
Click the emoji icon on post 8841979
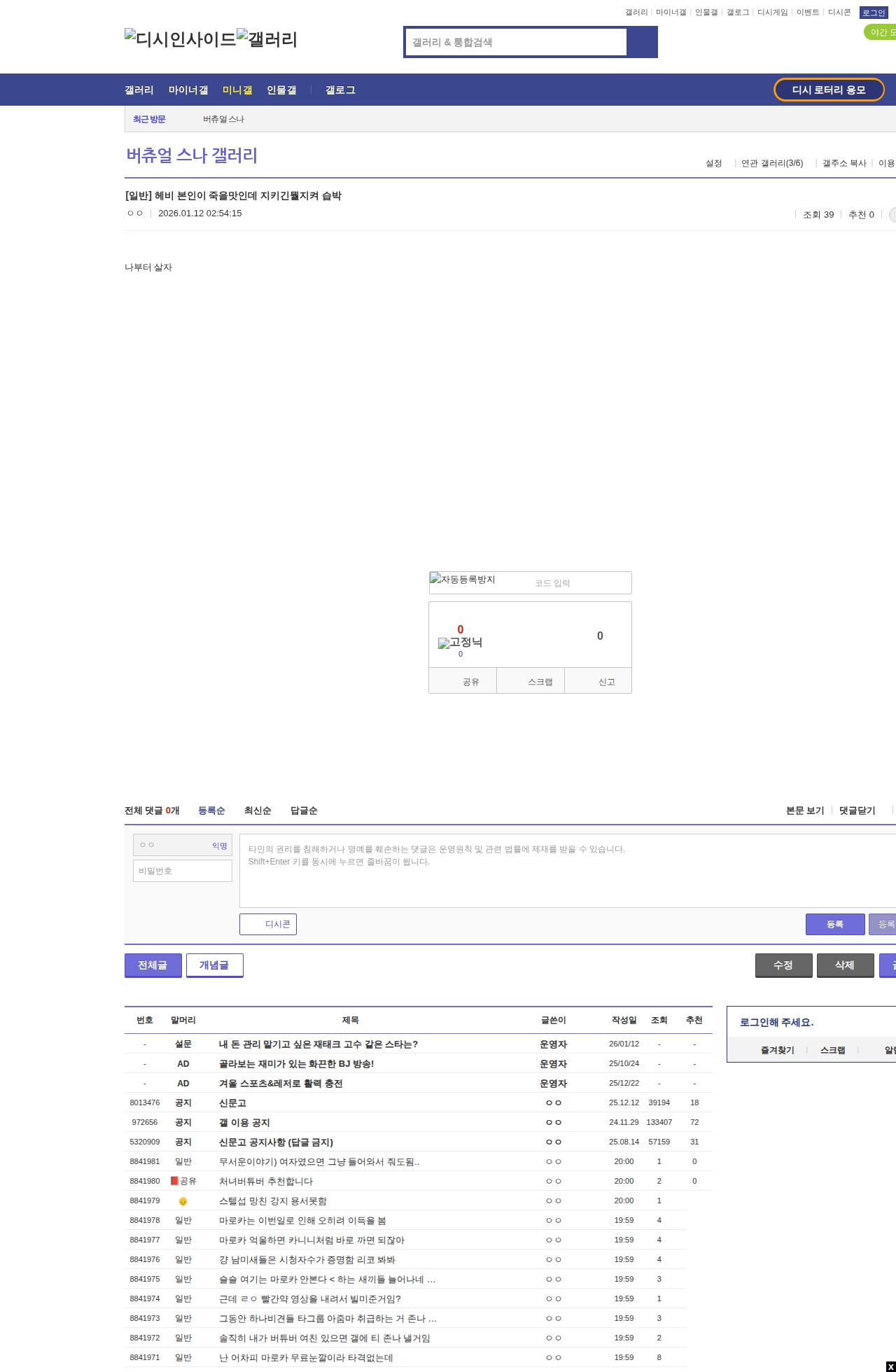(x=183, y=1201)
